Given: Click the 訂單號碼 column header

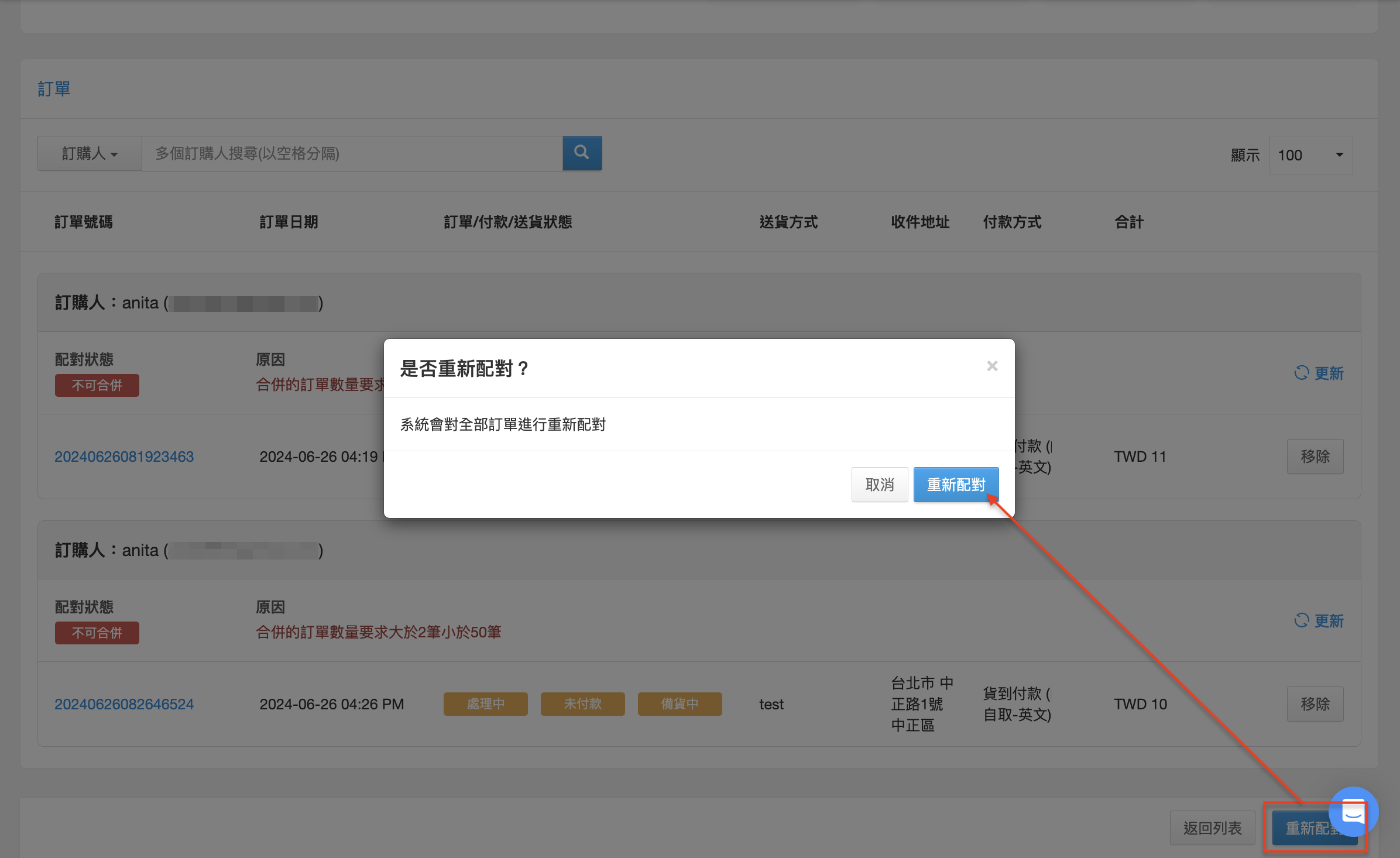Looking at the screenshot, I should point(84,222).
